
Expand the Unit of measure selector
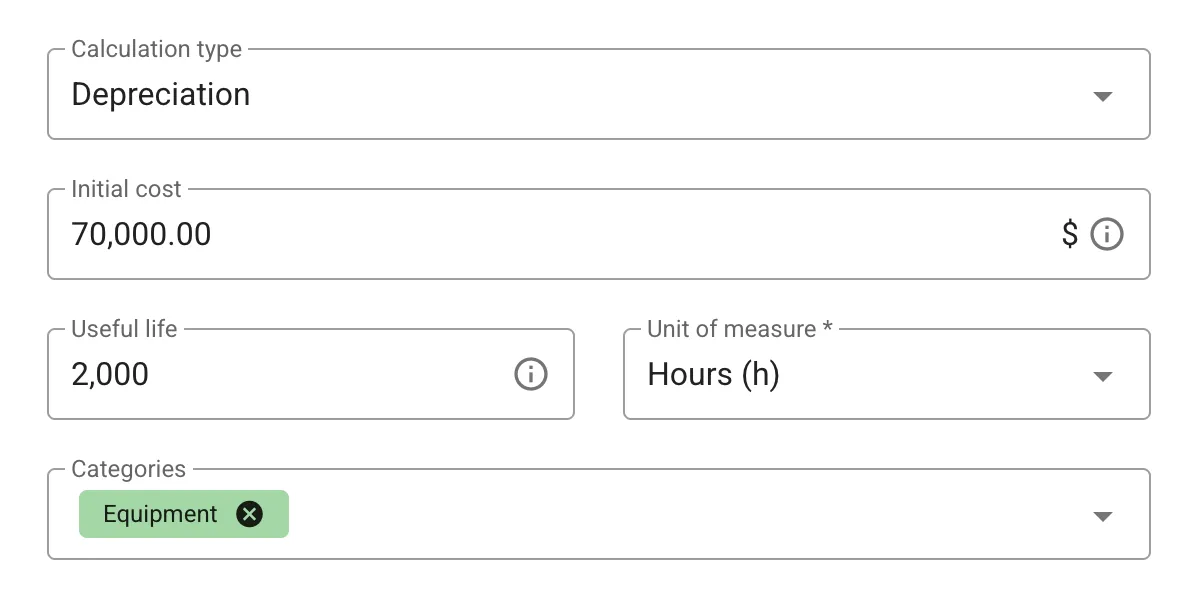tap(1102, 376)
